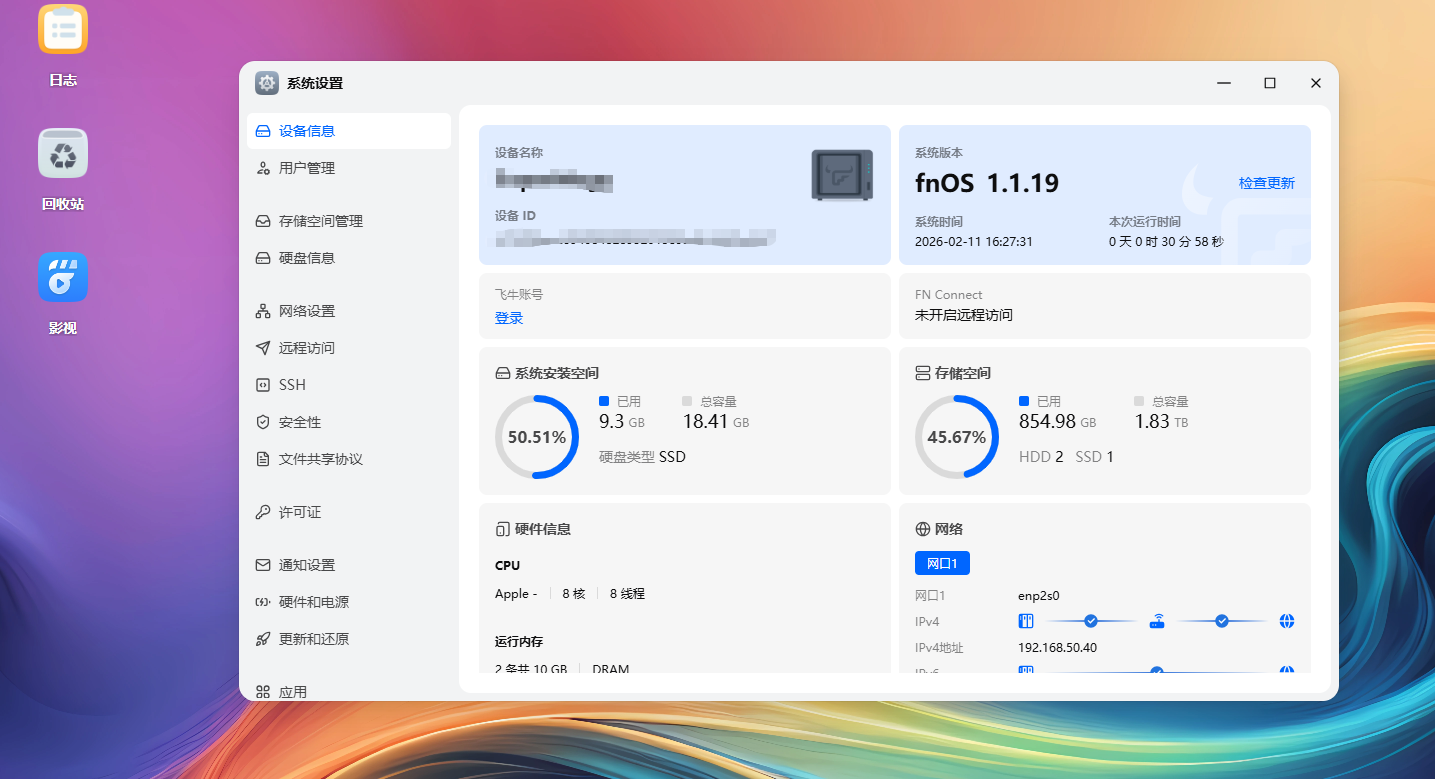Open the 回收站 recycle bin icon
Screen dimensions: 1435x779
coord(63,154)
